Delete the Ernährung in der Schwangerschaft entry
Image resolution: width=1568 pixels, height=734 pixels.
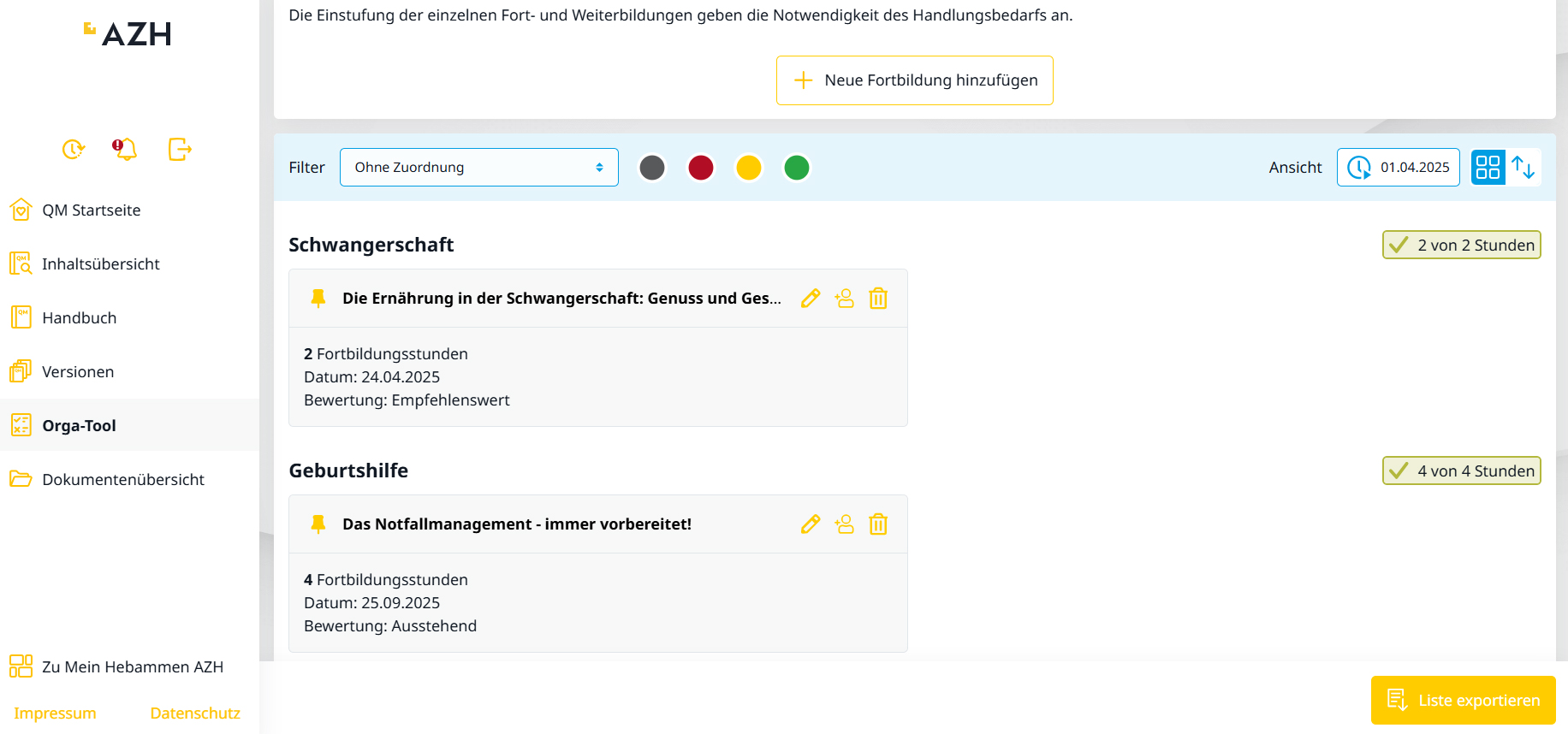tap(878, 299)
